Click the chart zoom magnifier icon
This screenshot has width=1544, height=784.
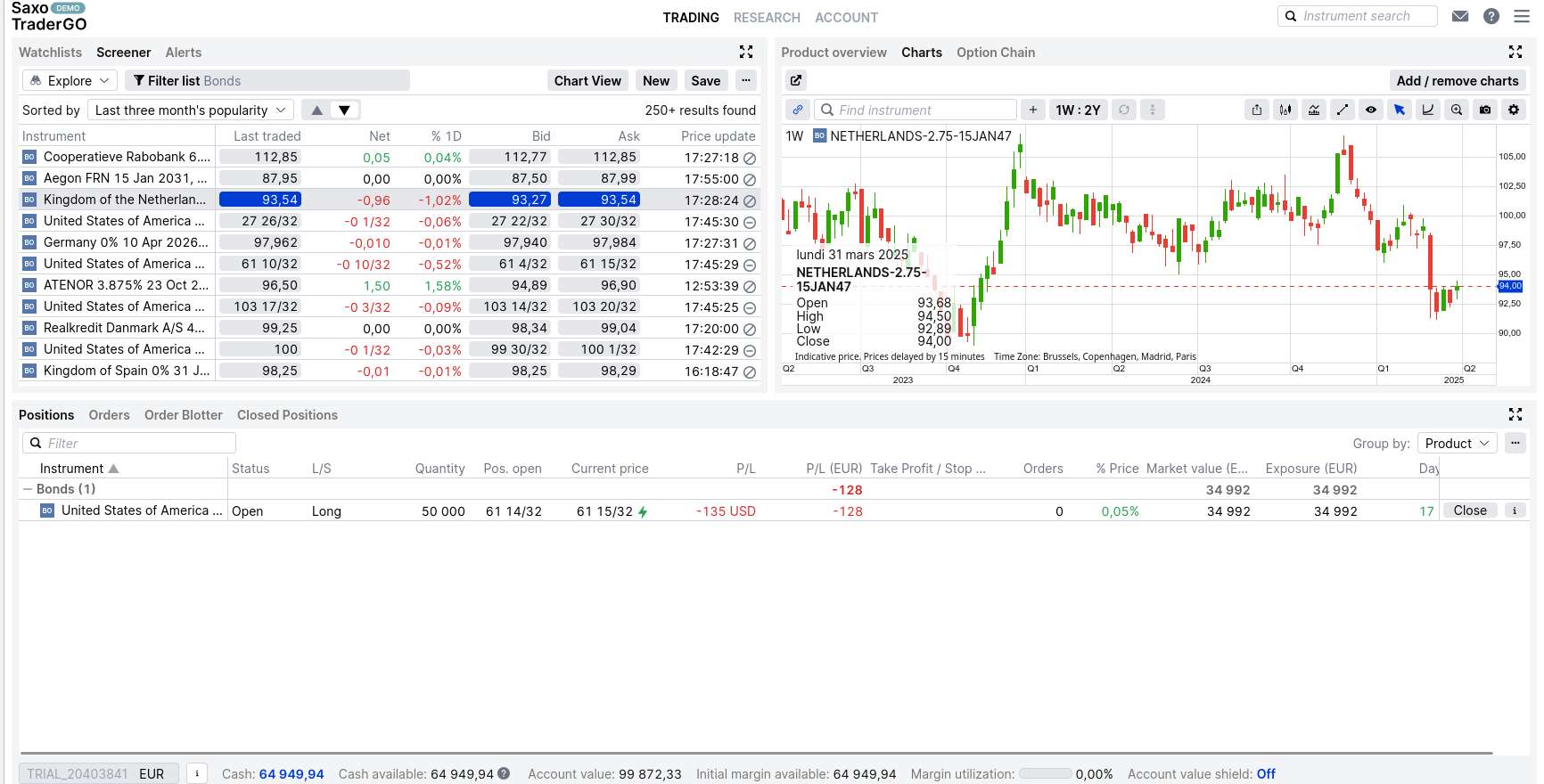pos(1457,110)
